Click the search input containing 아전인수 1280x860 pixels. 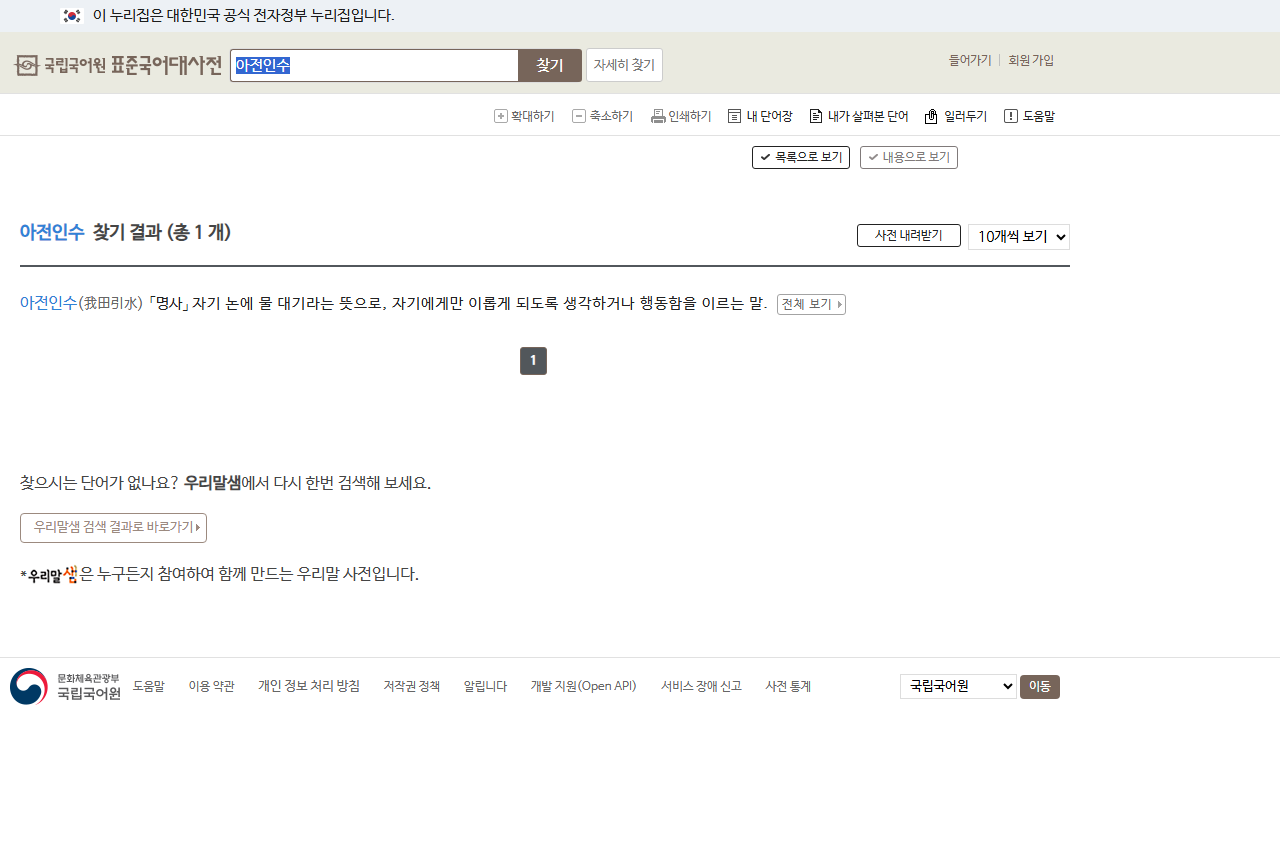coord(374,65)
